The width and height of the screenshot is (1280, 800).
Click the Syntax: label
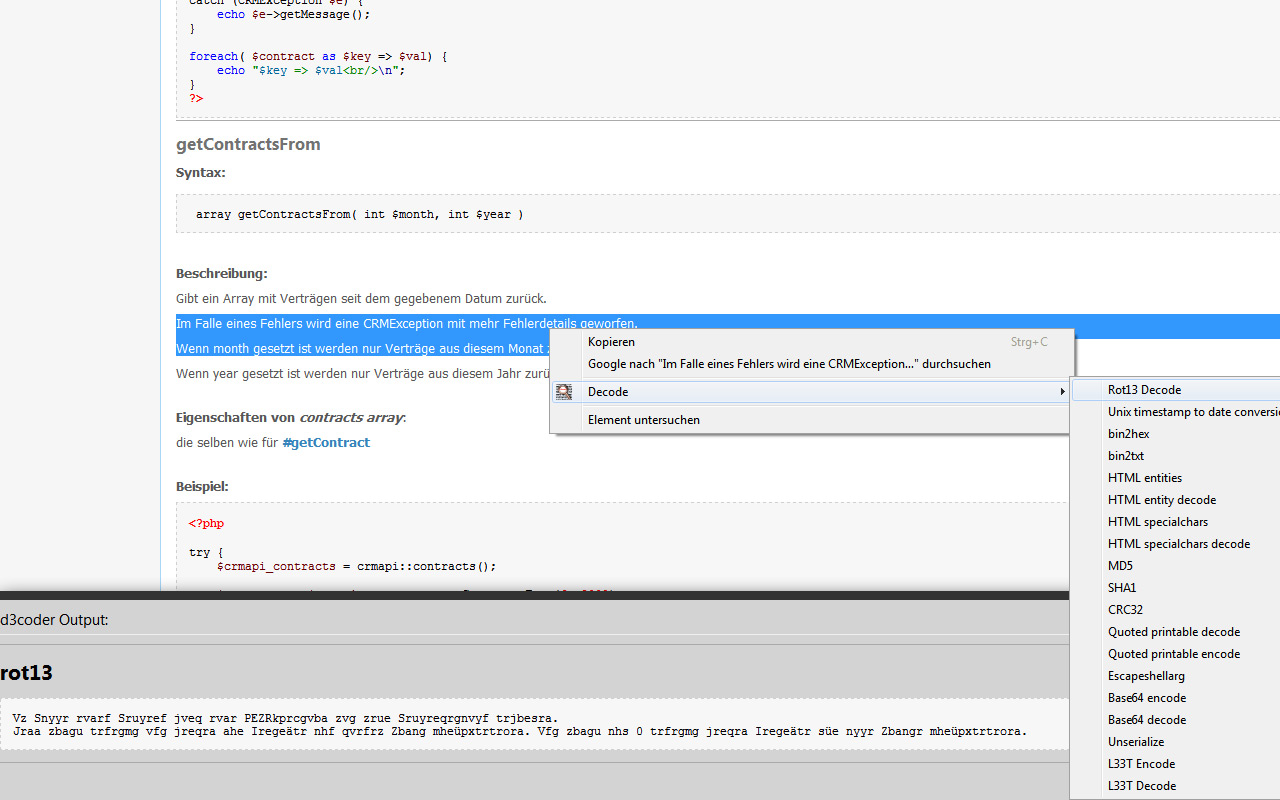(201, 173)
